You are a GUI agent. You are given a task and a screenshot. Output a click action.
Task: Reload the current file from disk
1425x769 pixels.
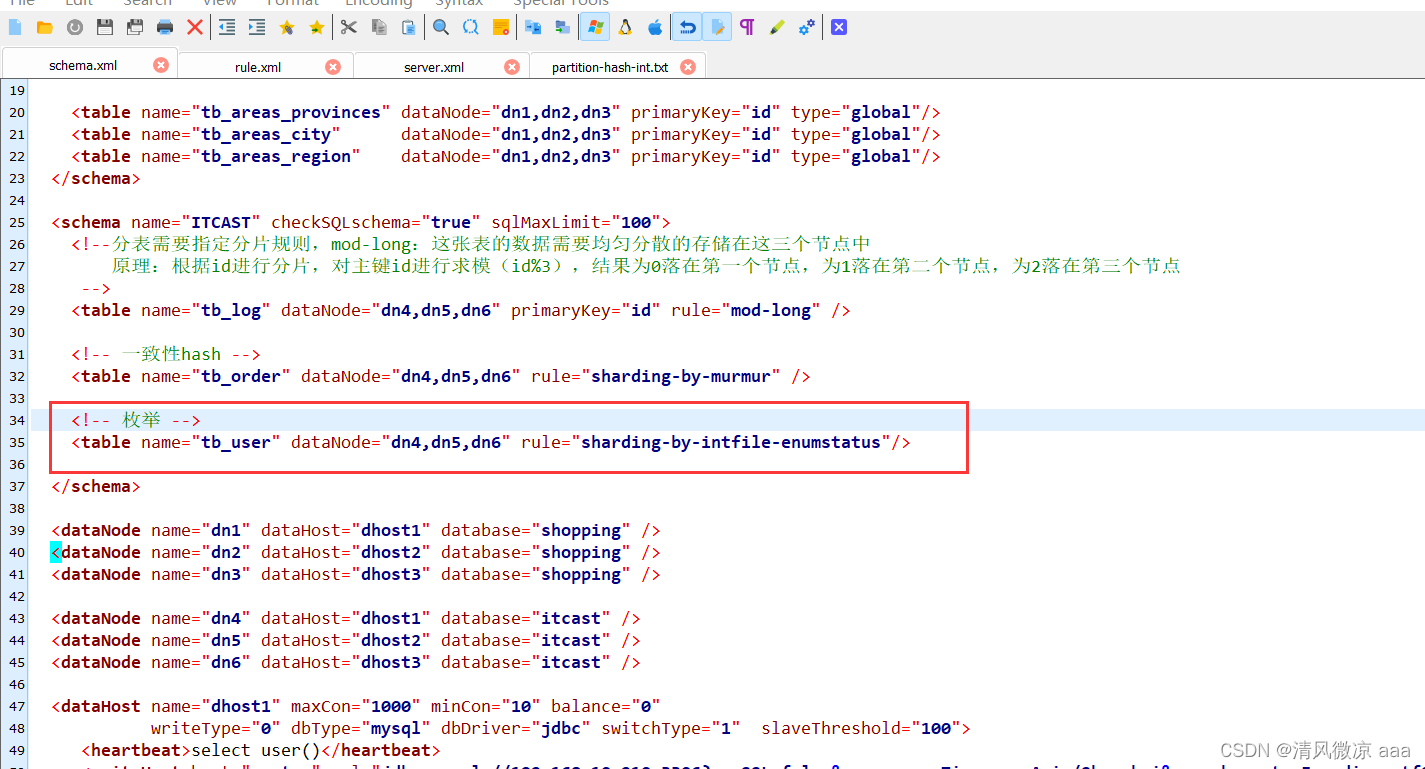[75, 28]
